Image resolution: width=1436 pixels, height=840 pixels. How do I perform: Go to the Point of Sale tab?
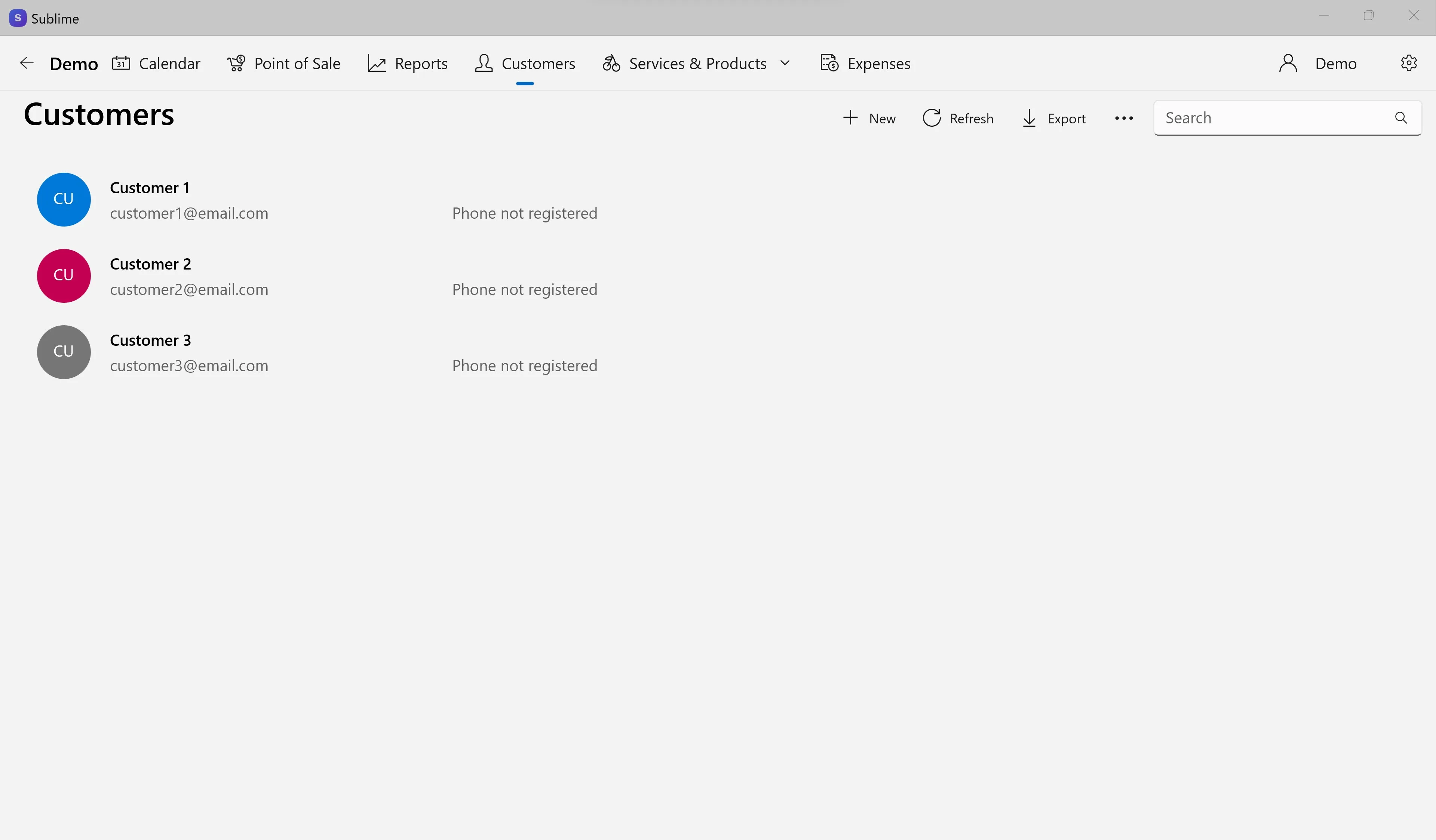pos(284,63)
